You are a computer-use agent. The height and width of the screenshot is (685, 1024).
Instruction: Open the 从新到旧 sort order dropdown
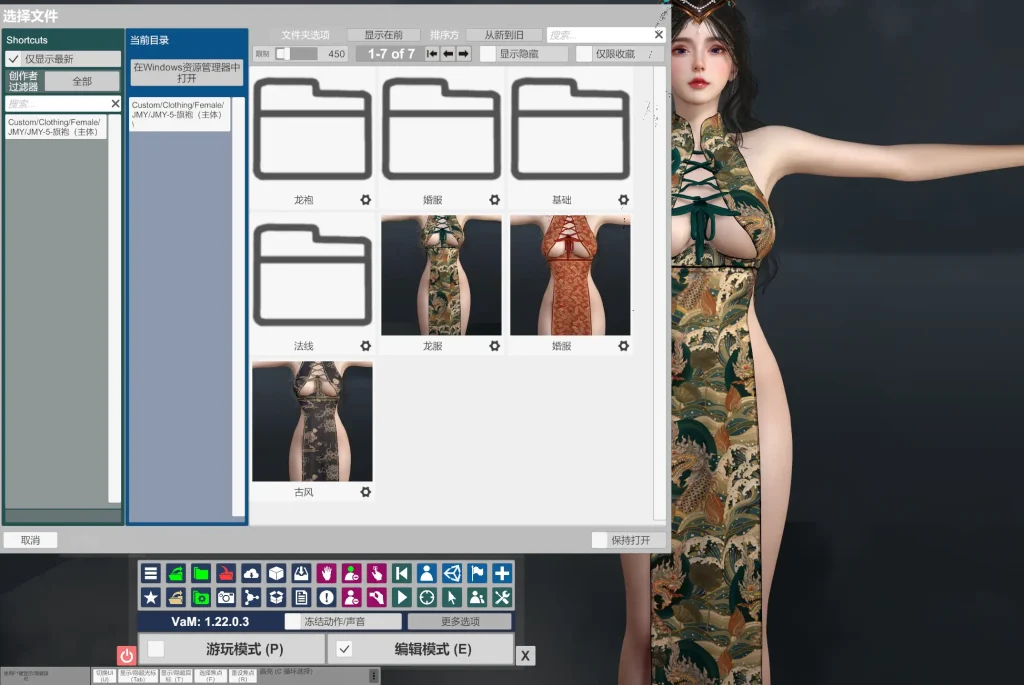pyautogui.click(x=504, y=35)
